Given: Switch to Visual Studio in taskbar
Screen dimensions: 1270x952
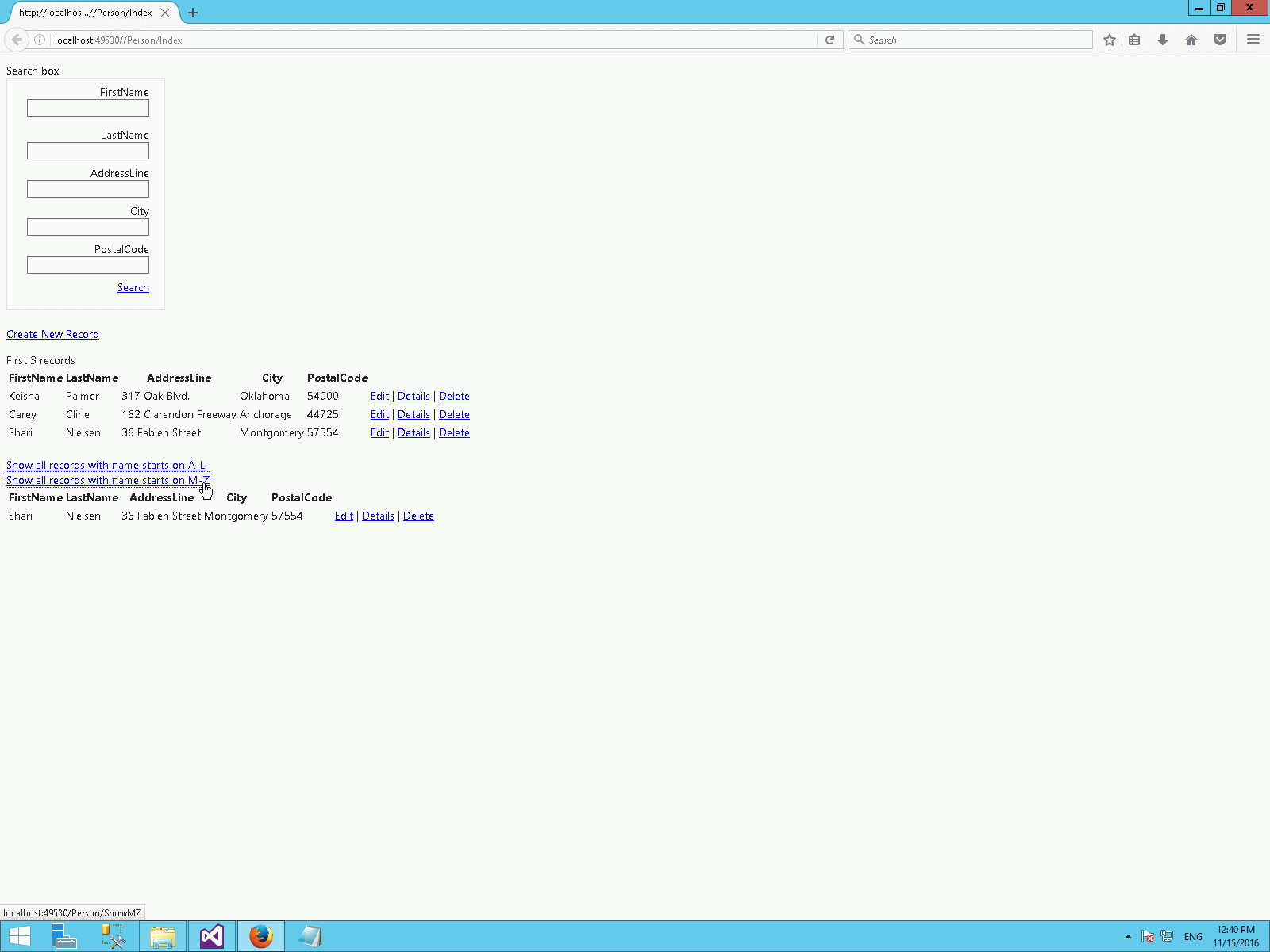Looking at the screenshot, I should click(212, 937).
